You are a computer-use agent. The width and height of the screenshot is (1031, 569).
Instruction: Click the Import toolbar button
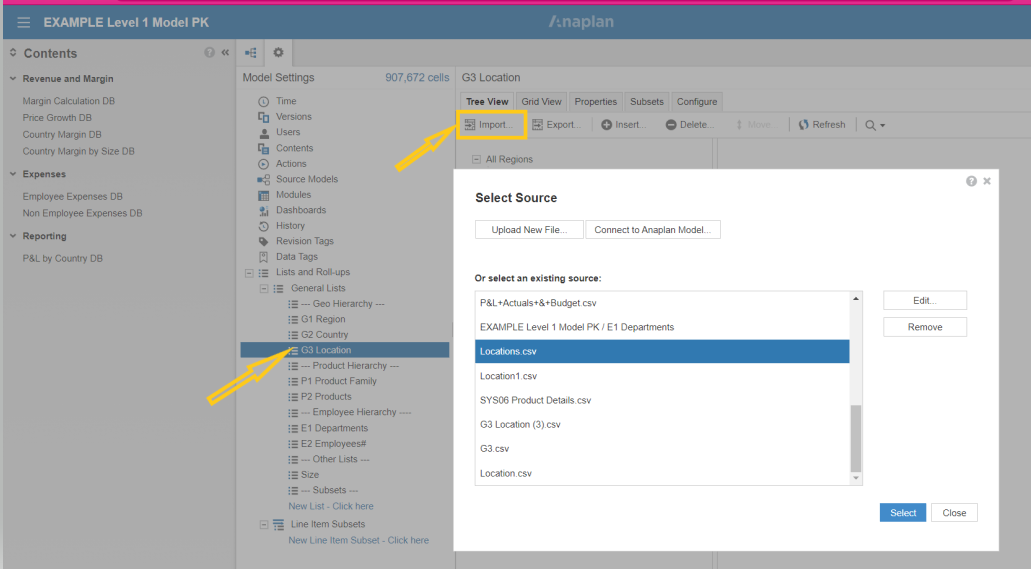(489, 124)
